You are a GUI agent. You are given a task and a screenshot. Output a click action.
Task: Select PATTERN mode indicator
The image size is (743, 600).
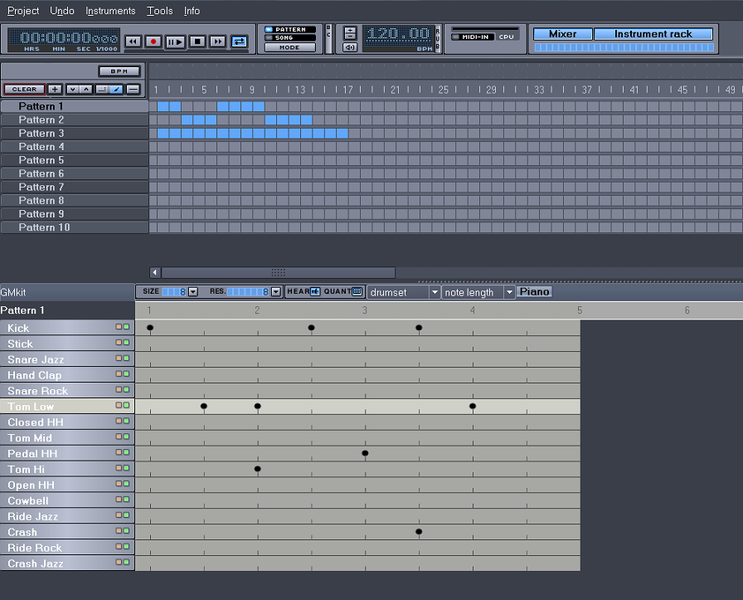pos(290,29)
